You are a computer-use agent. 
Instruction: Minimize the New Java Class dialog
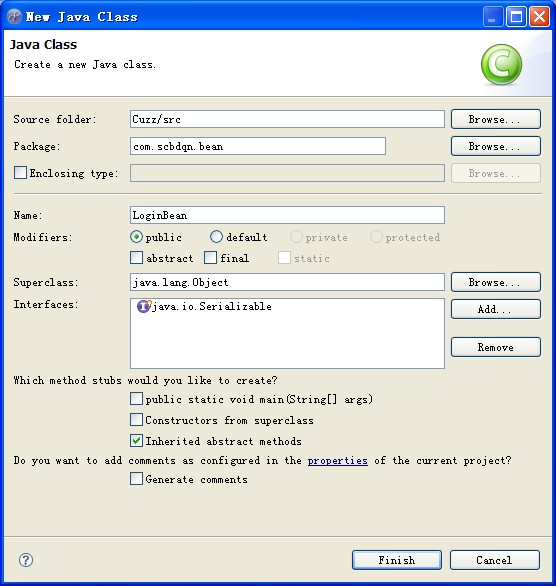pyautogui.click(x=492, y=16)
